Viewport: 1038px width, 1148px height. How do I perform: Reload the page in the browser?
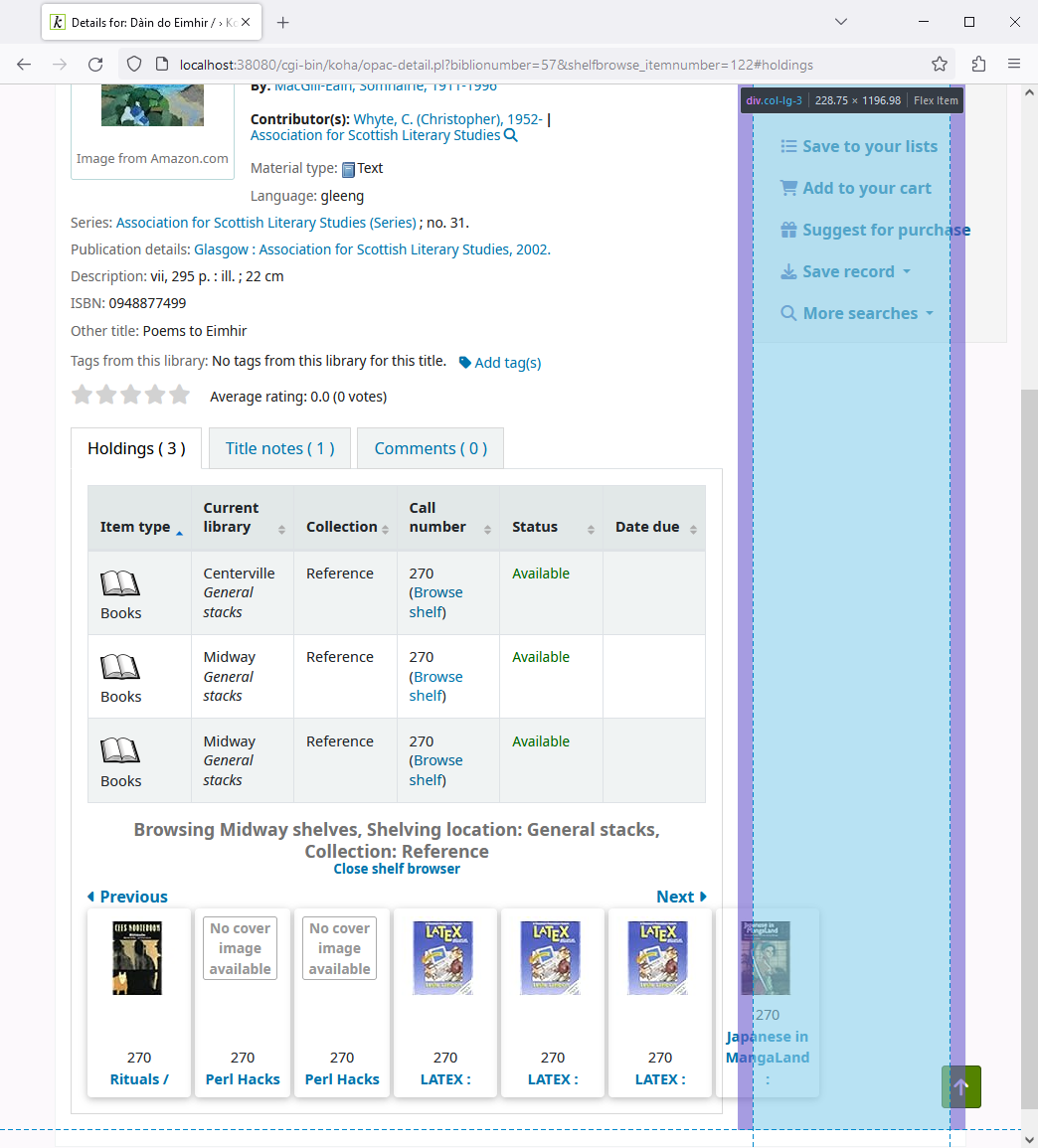[95, 65]
